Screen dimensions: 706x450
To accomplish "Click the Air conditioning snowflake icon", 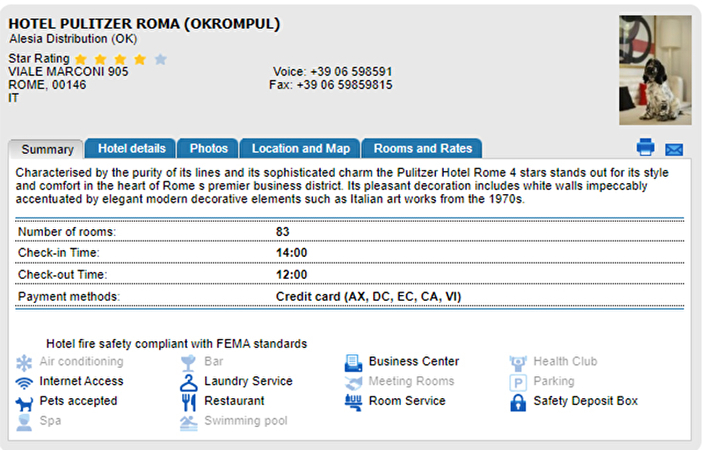I will [x=24, y=363].
